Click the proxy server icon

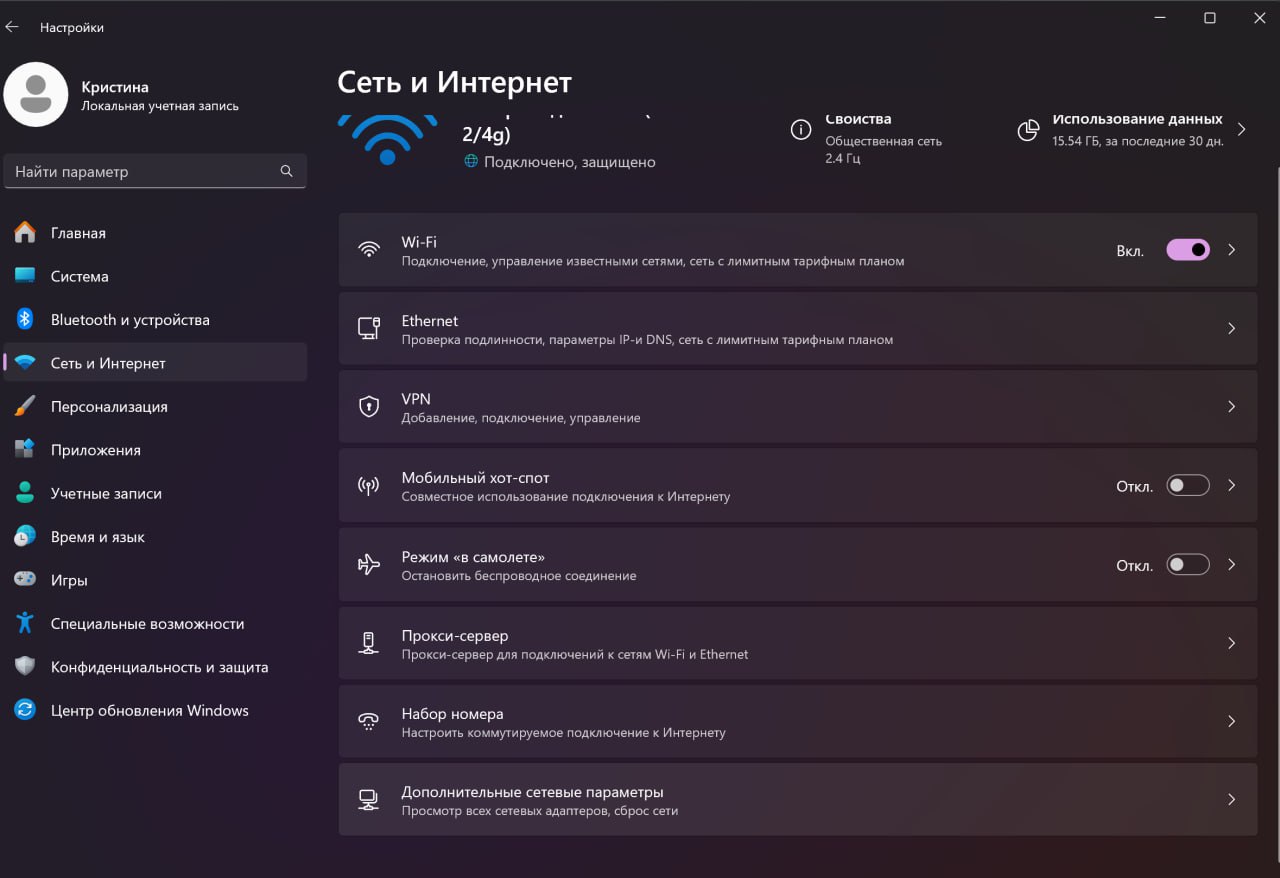369,643
